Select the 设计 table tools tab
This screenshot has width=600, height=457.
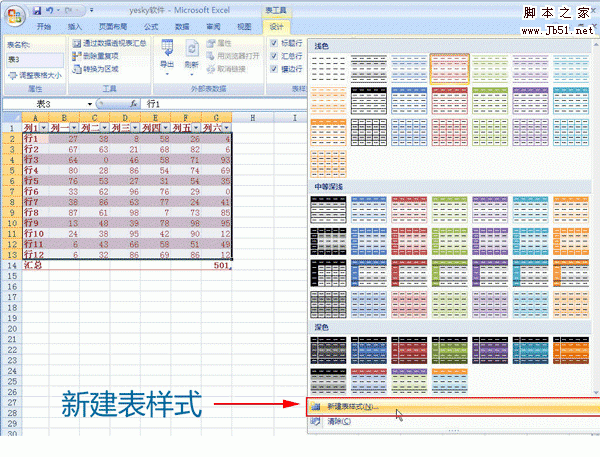tap(276, 26)
